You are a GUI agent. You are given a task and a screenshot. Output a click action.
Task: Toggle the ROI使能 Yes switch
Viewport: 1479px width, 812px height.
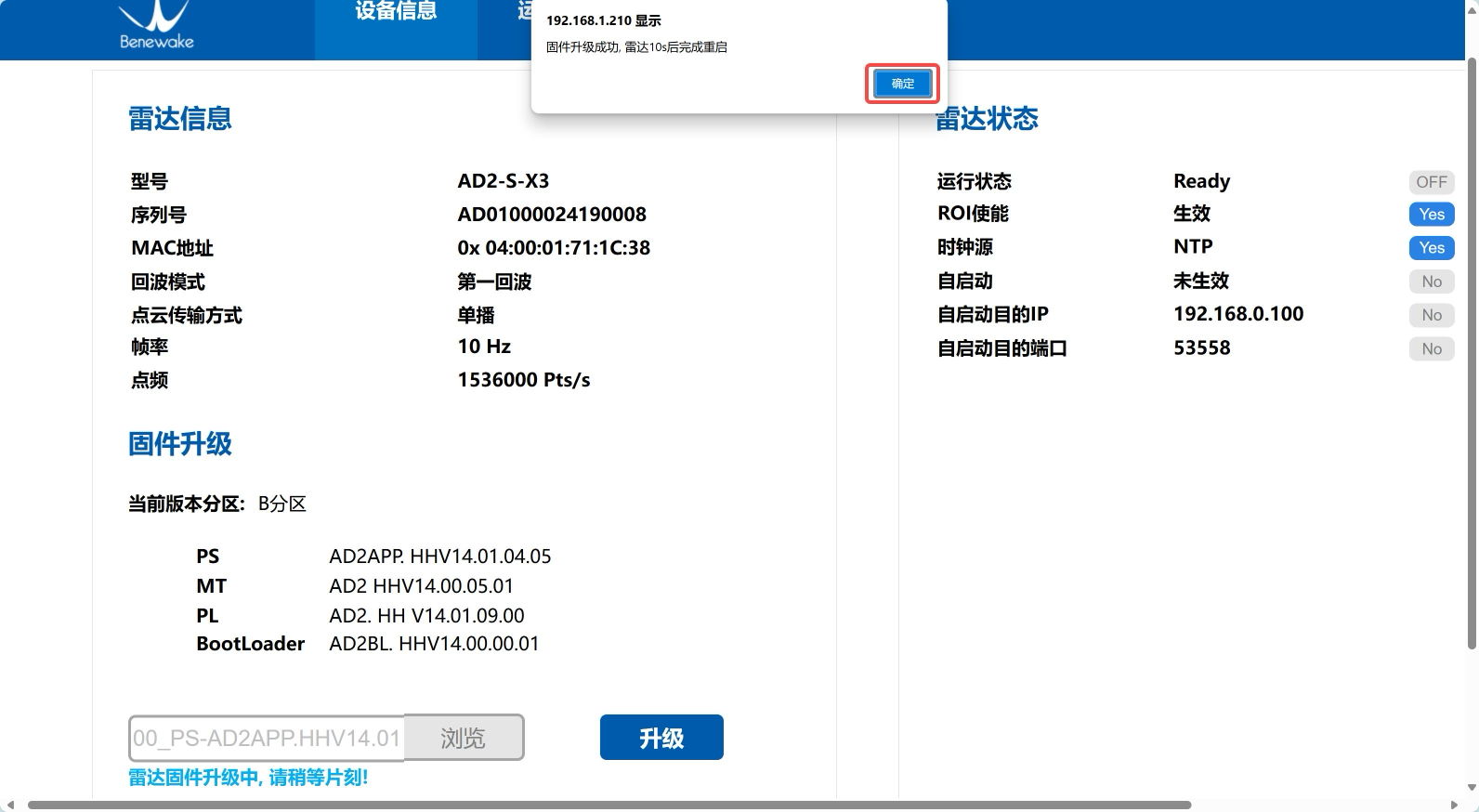point(1431,215)
